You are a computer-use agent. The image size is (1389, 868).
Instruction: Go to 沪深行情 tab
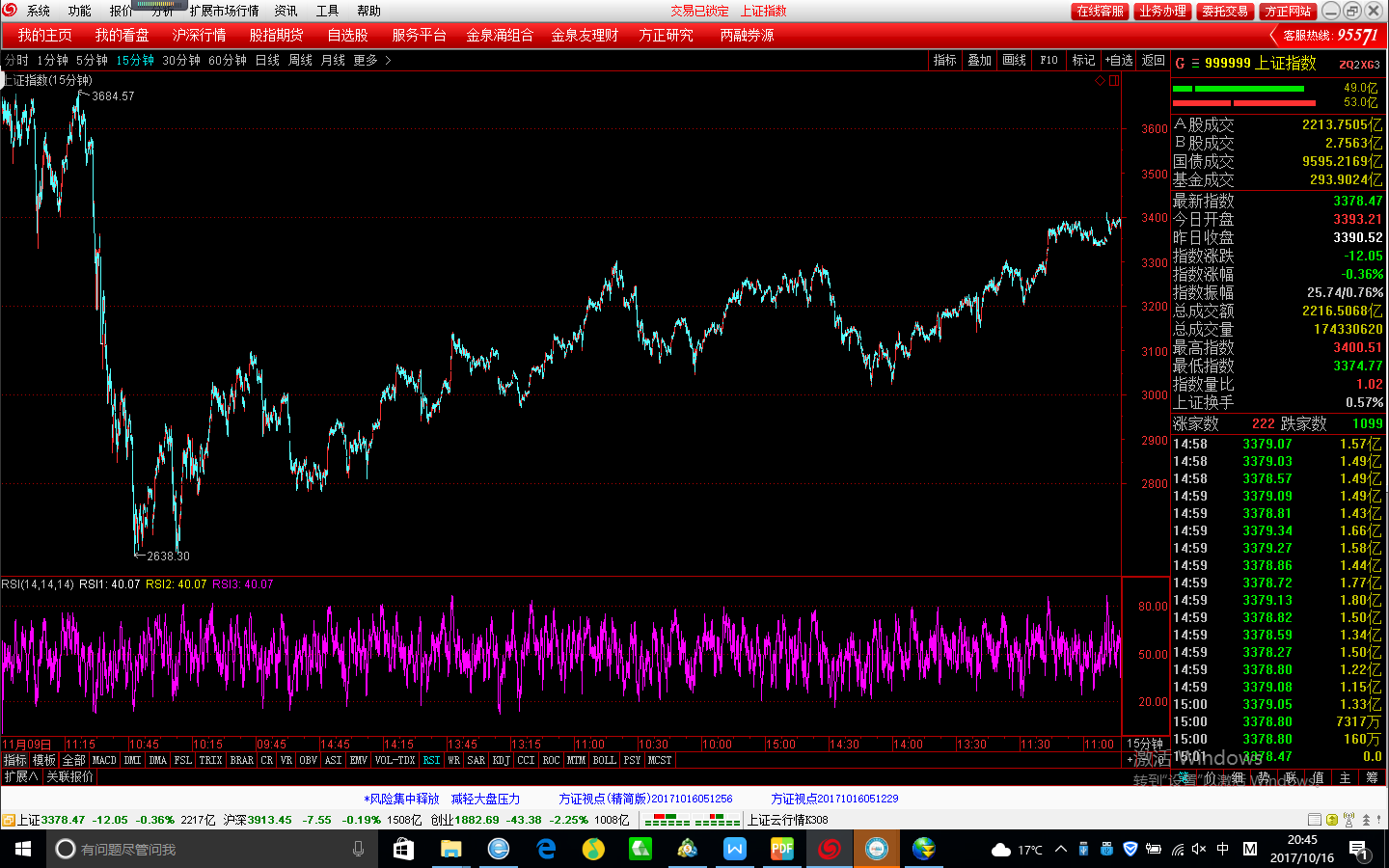(x=199, y=35)
